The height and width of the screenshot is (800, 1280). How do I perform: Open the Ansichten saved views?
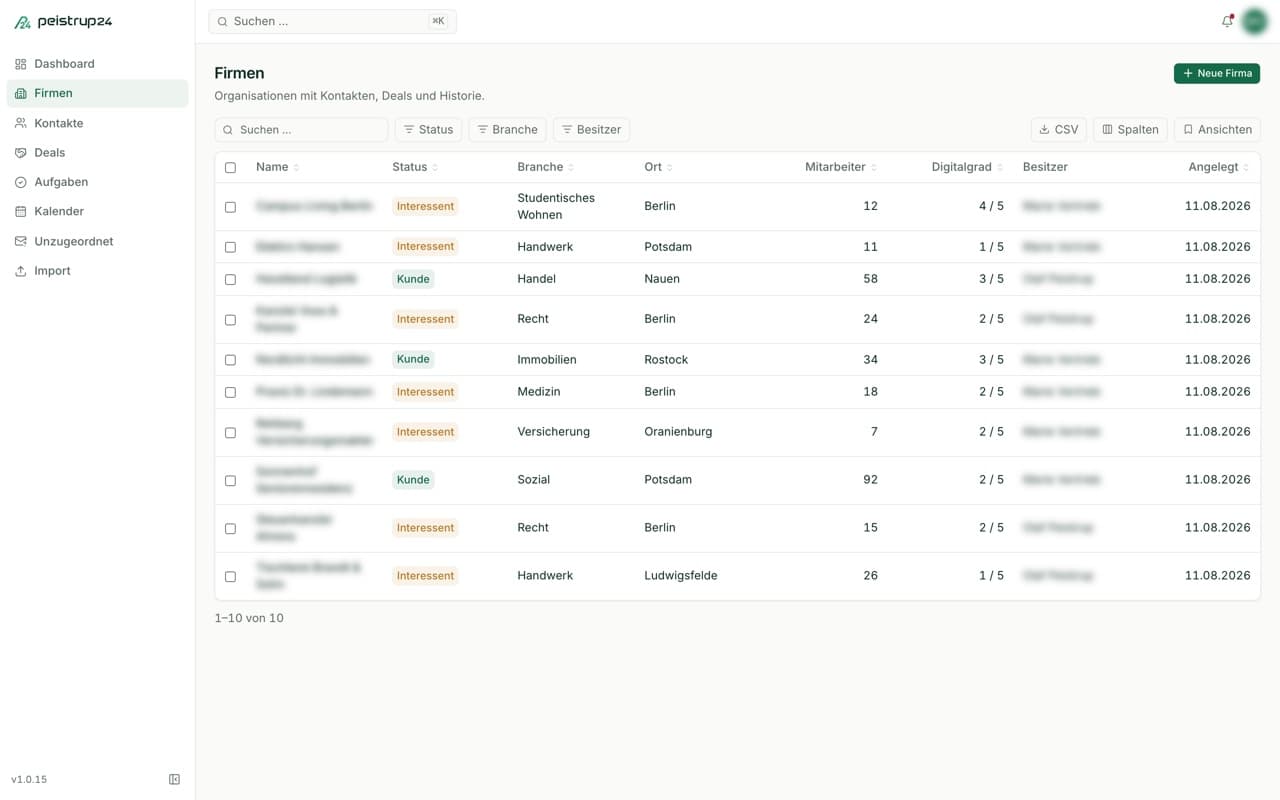pyautogui.click(x=1217, y=130)
